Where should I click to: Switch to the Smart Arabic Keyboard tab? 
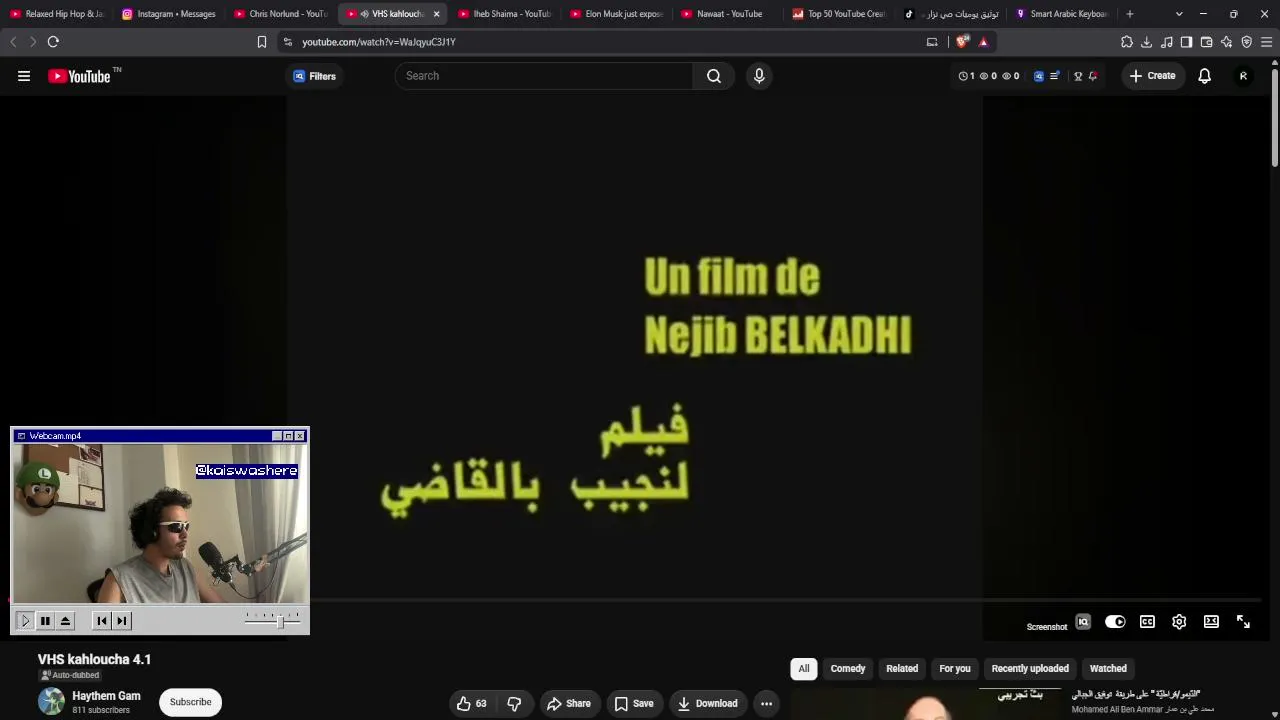(1062, 14)
